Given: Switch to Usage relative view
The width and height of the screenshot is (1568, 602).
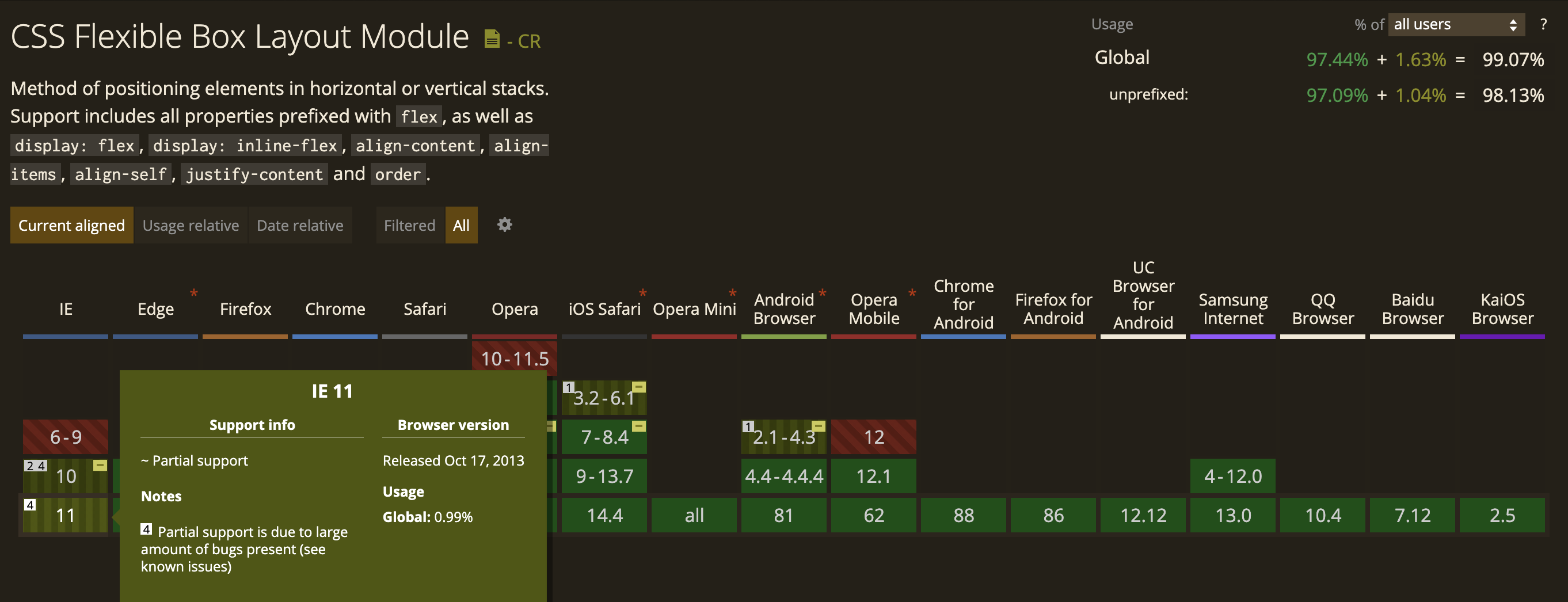Looking at the screenshot, I should coord(191,225).
